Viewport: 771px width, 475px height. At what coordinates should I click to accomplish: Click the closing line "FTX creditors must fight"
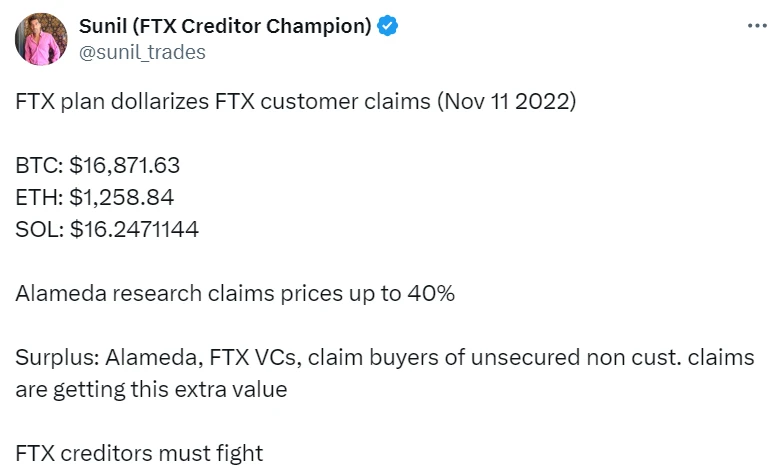click(139, 453)
